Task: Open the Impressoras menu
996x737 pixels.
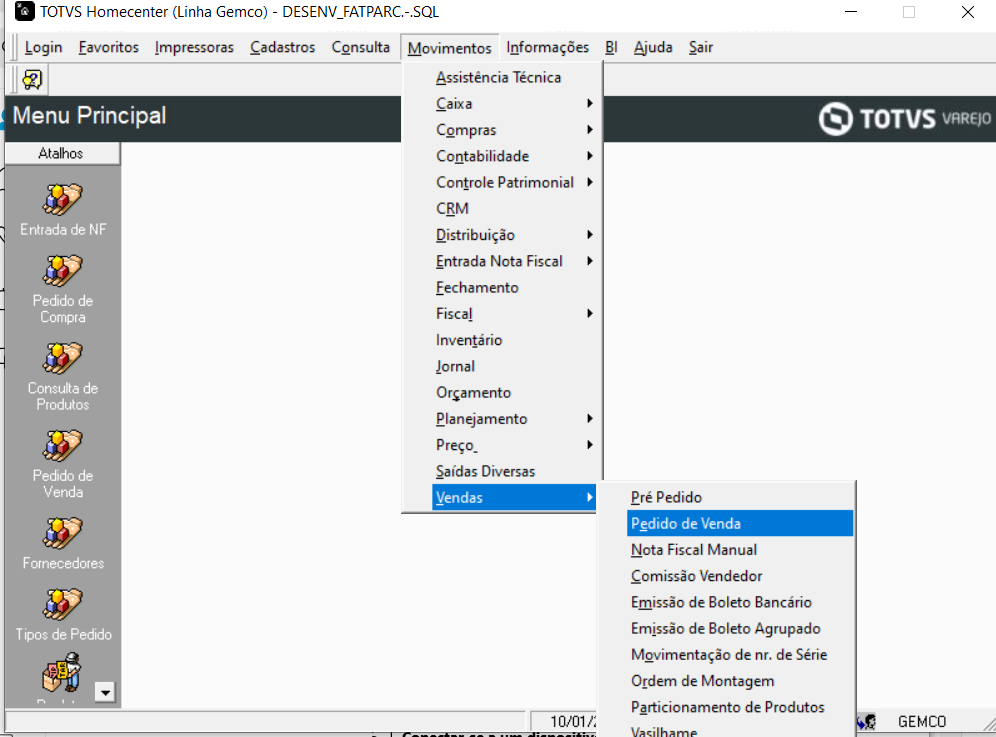Action: pyautogui.click(x=194, y=47)
